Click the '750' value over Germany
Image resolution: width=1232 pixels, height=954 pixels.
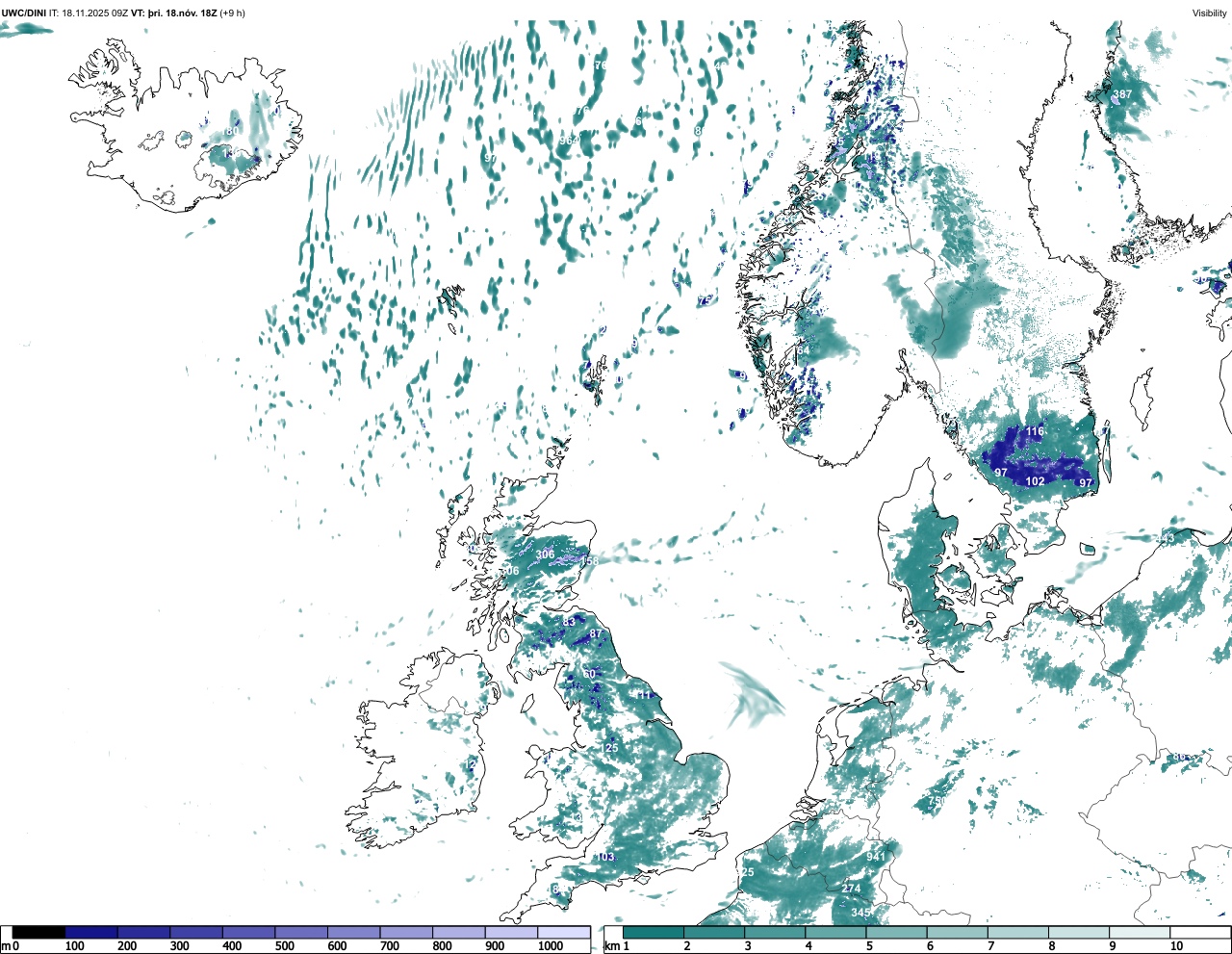coord(937,802)
